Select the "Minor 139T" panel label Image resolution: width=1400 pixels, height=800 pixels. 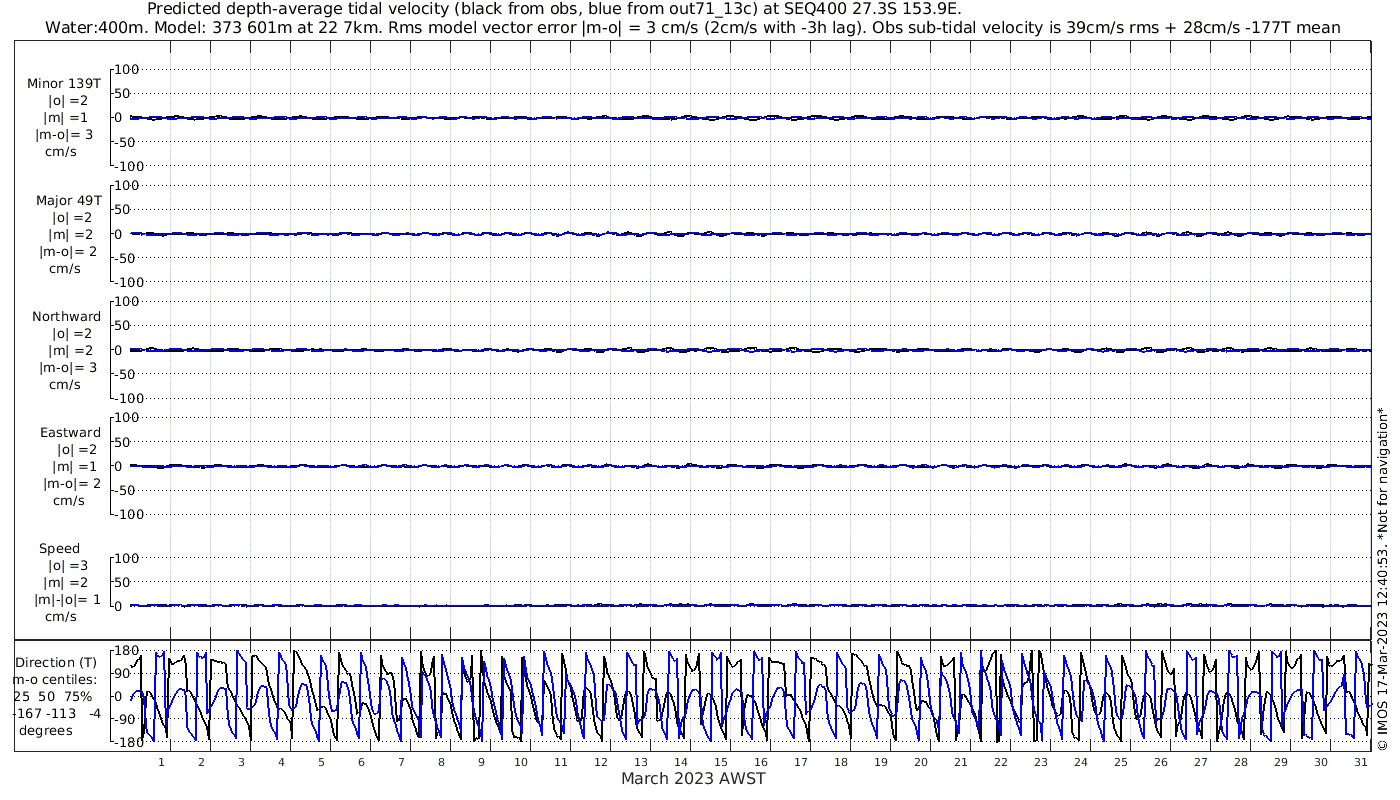tap(64, 83)
